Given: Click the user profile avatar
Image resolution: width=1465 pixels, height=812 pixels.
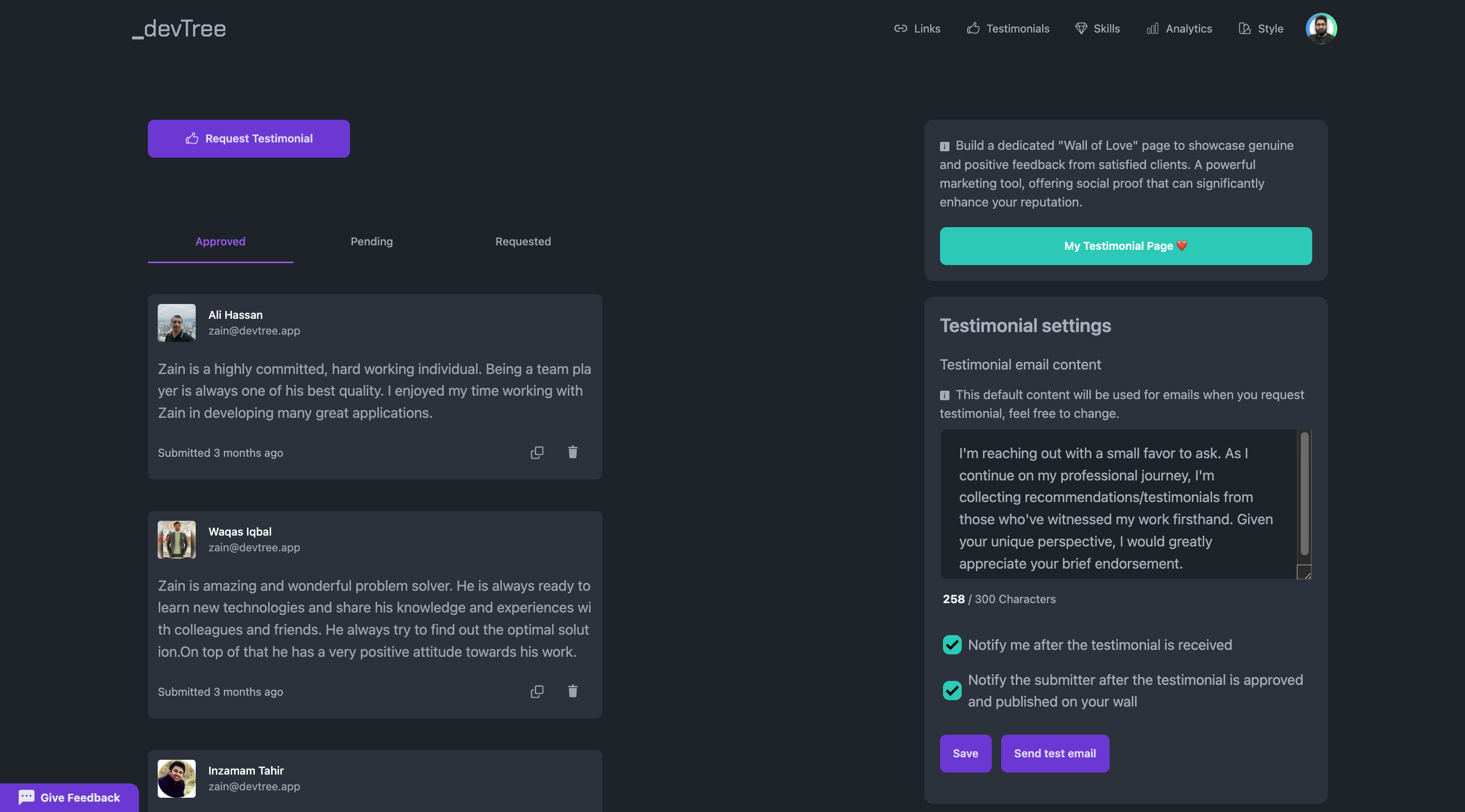Looking at the screenshot, I should pyautogui.click(x=1321, y=29).
